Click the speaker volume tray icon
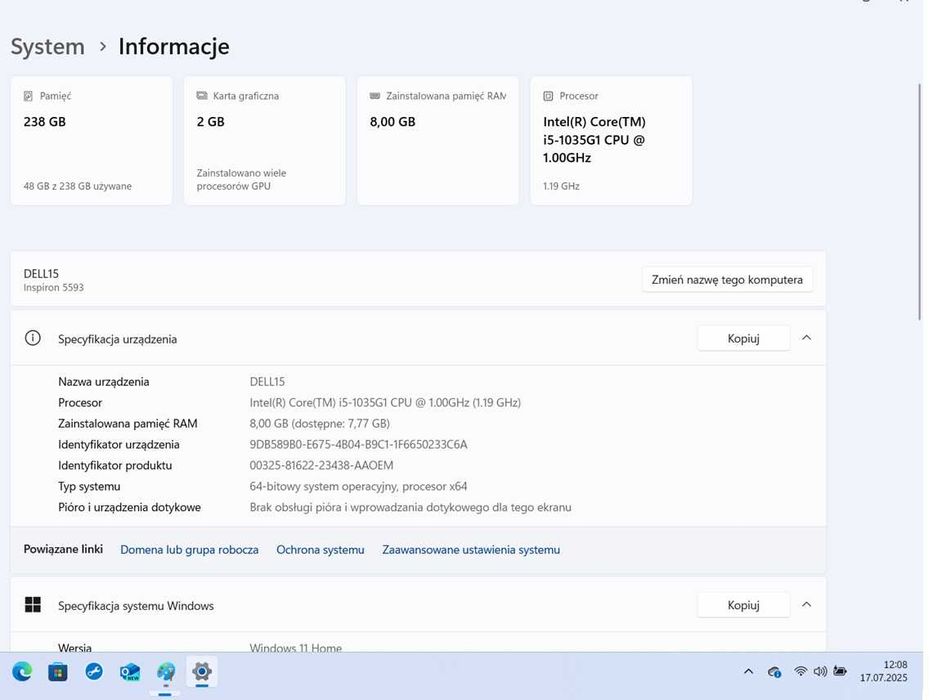The width and height of the screenshot is (942, 700). [820, 671]
